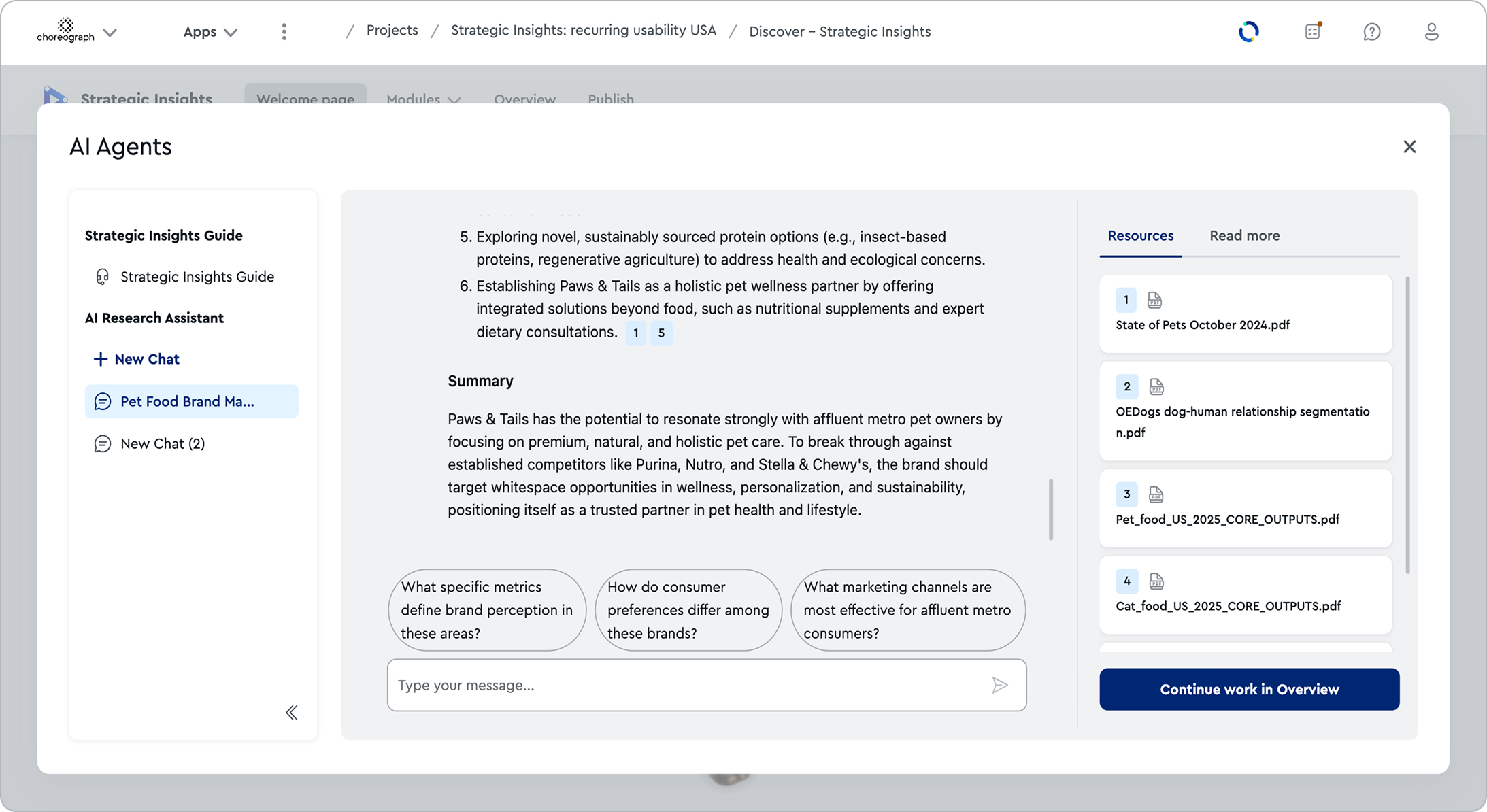Click chat bubble icon of Pet Food Brand chat

click(x=103, y=402)
